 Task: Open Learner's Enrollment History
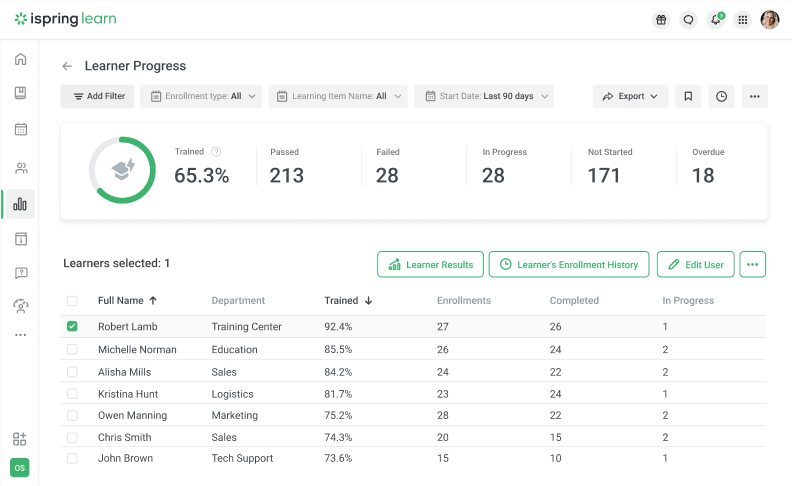(x=569, y=264)
